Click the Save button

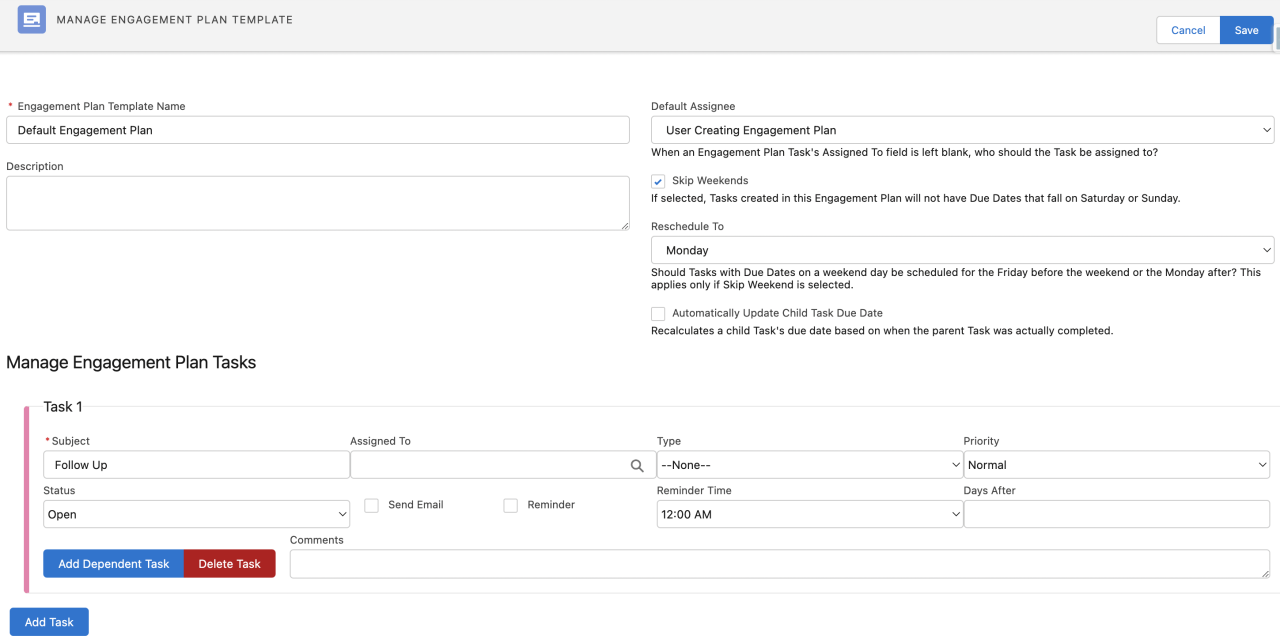[x=1246, y=30]
